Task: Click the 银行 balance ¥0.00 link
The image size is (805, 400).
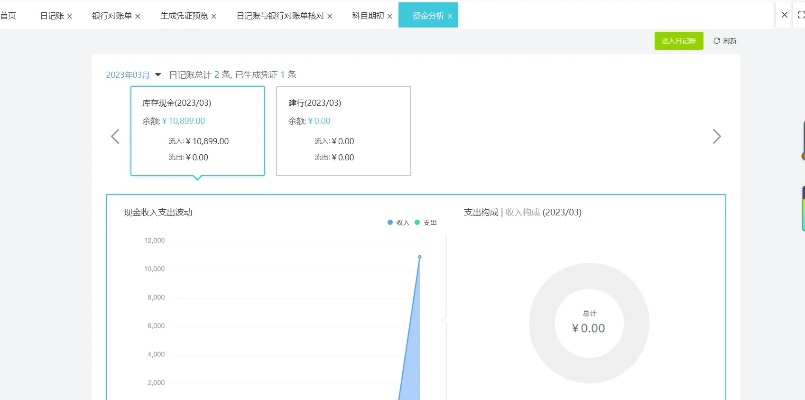Action: [319, 121]
